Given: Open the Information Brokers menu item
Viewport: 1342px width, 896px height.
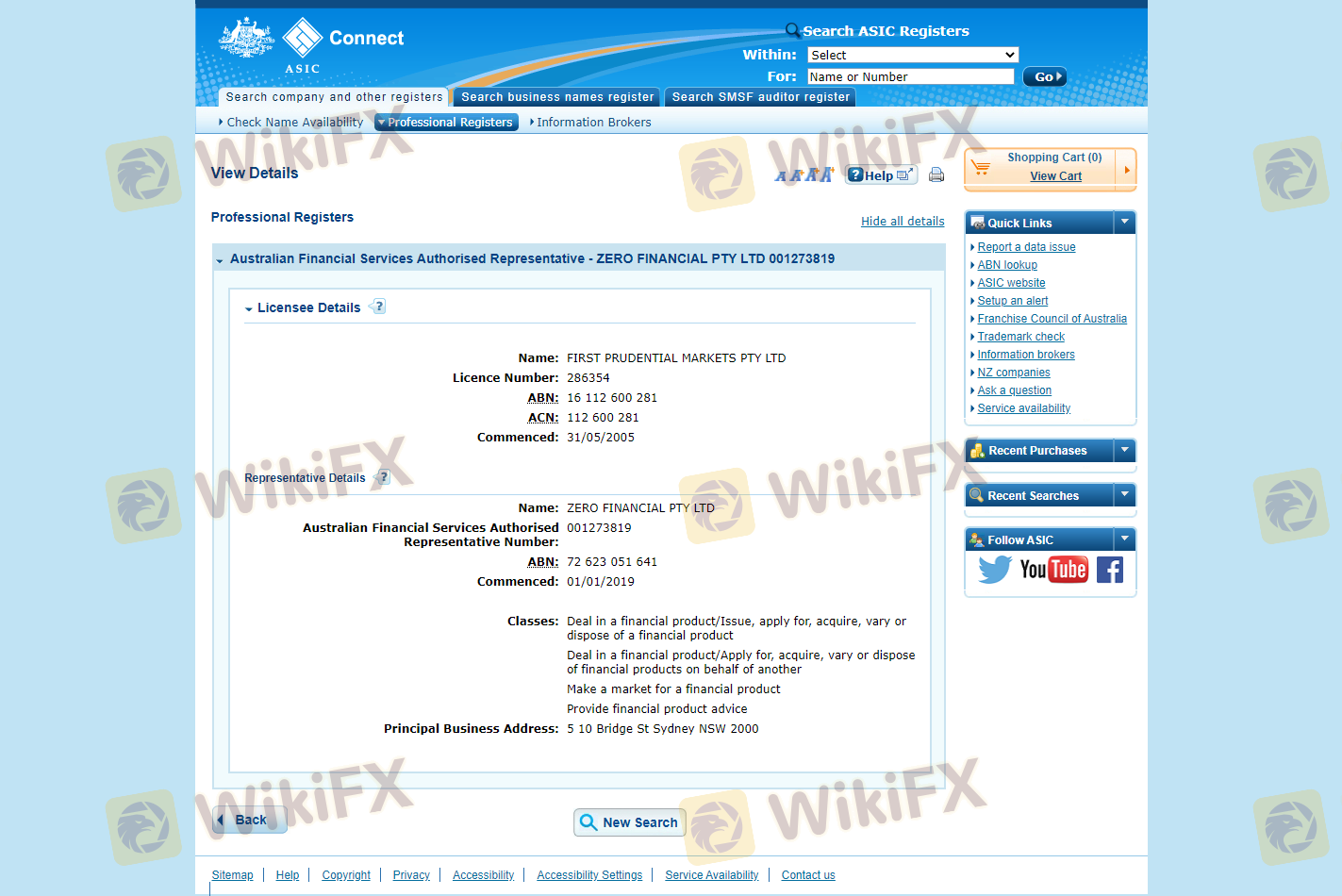Looking at the screenshot, I should coord(593,123).
